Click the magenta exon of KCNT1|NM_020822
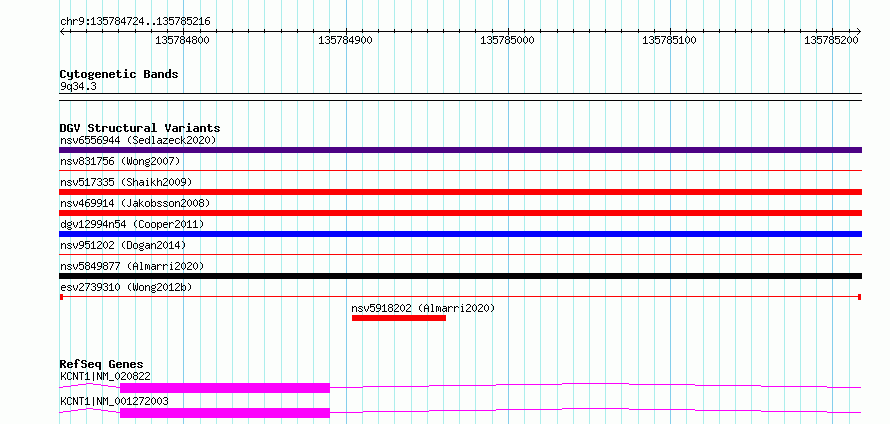 (x=225, y=388)
